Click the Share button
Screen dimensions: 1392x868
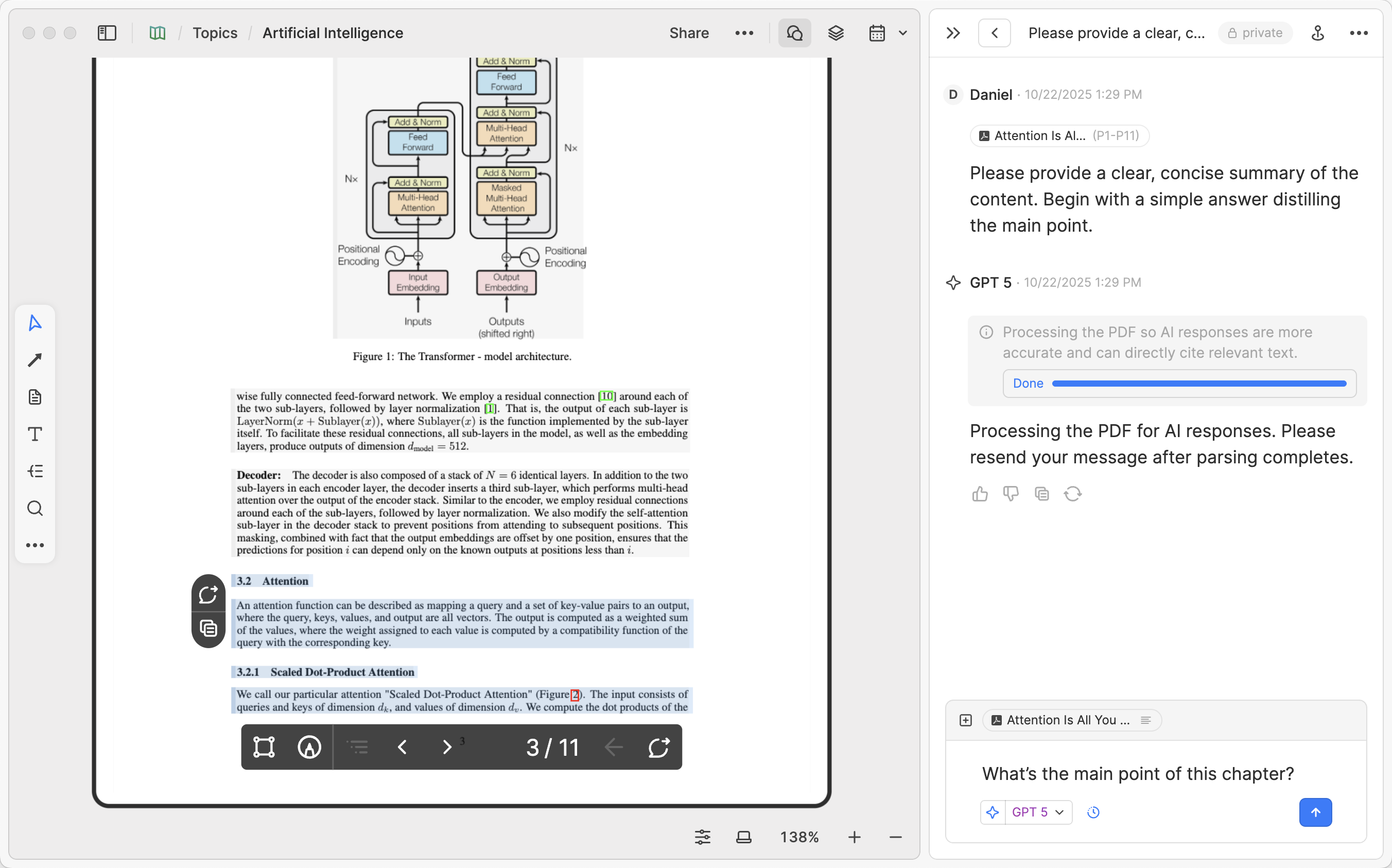click(688, 33)
